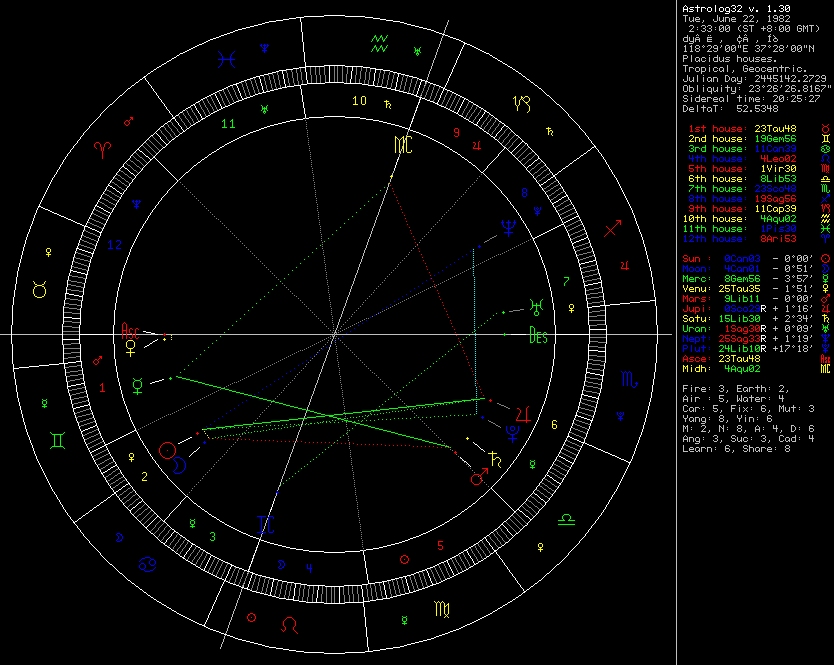The height and width of the screenshot is (665, 834).
Task: Select the red Sun circle in the wheel
Action: 168,450
